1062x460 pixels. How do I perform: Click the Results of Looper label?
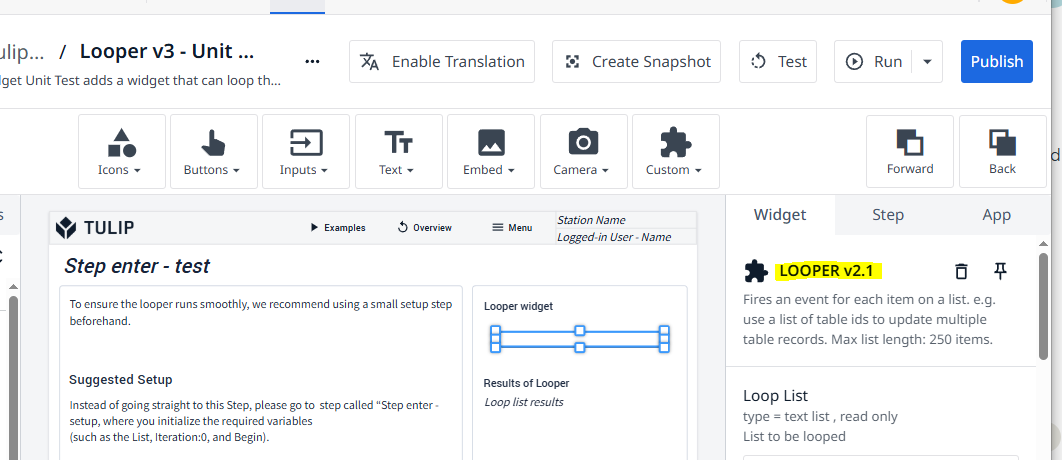pyautogui.click(x=526, y=383)
